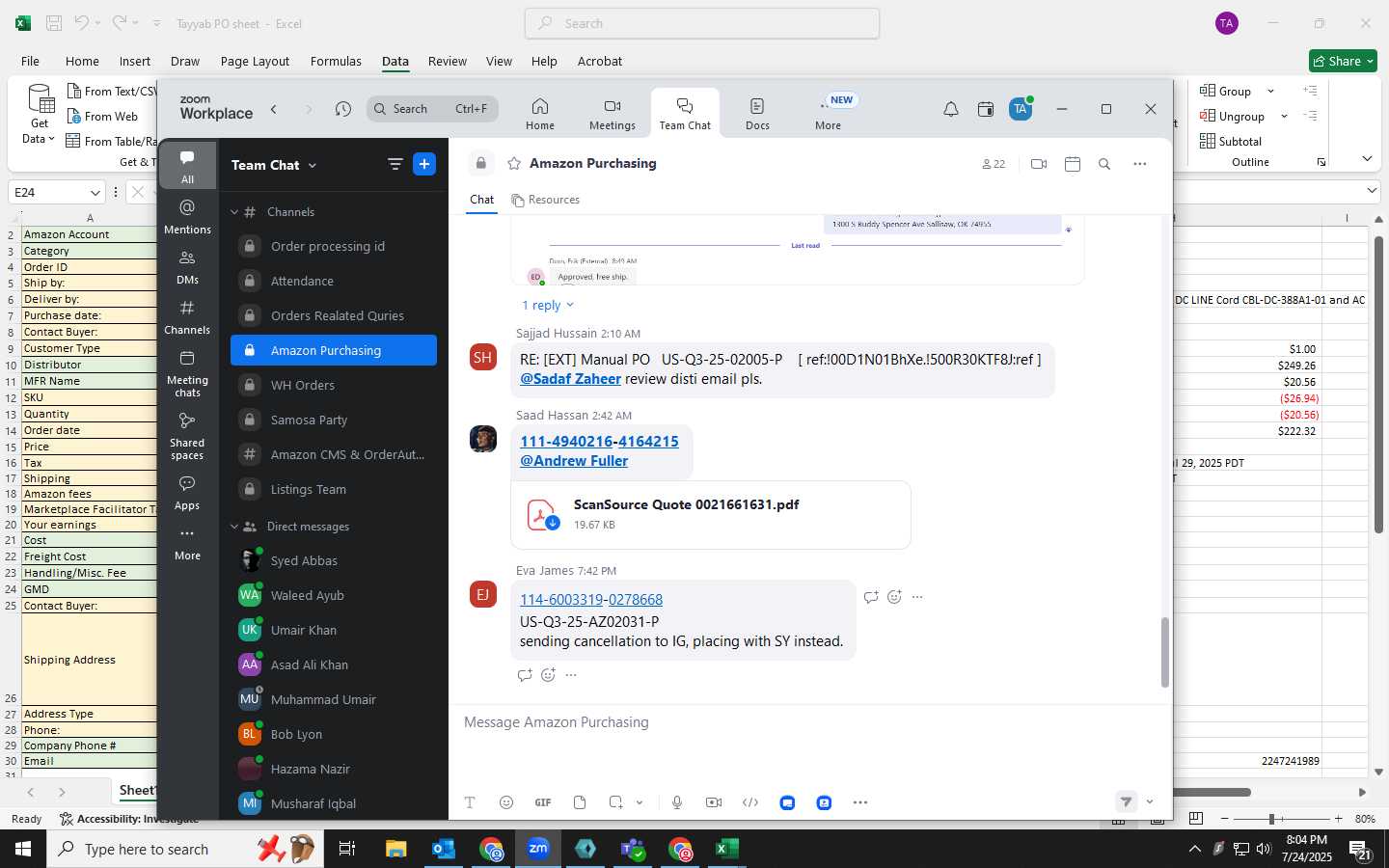Collapse the Excel ribbon chevron
Screen dimensions: 1389x868
pyautogui.click(x=1367, y=158)
